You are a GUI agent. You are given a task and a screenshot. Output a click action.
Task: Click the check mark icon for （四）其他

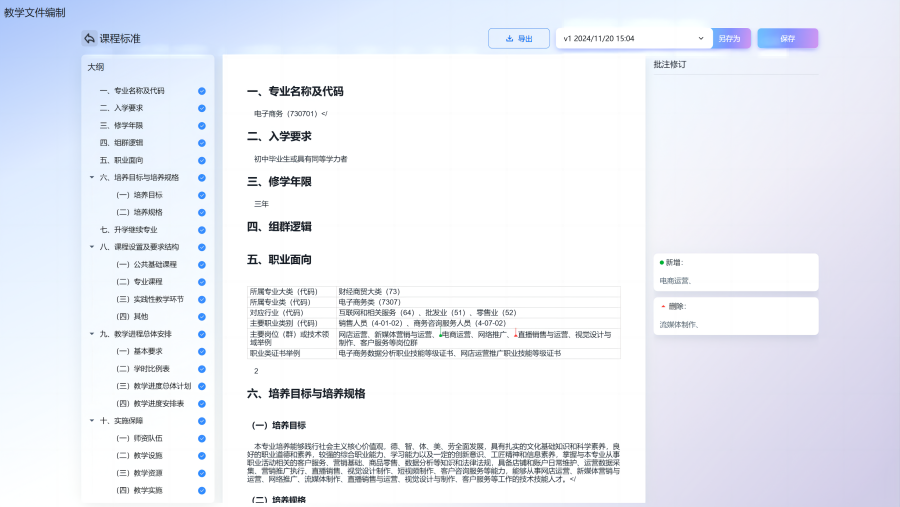click(x=202, y=317)
